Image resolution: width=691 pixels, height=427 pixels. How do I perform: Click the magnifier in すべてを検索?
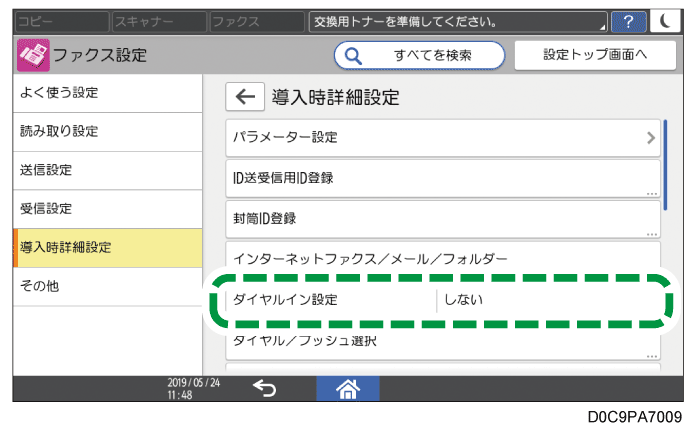353,56
